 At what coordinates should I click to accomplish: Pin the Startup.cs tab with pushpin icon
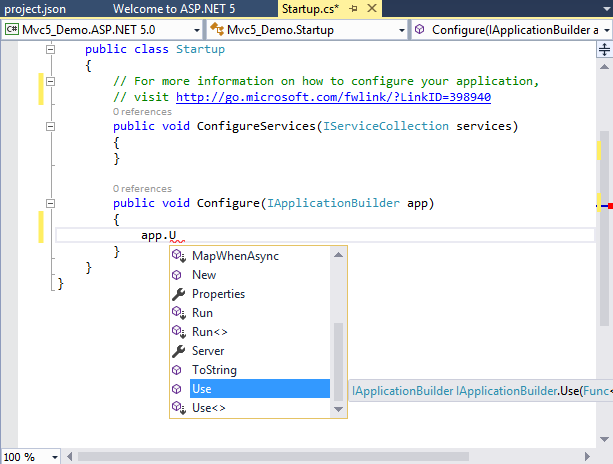point(353,9)
